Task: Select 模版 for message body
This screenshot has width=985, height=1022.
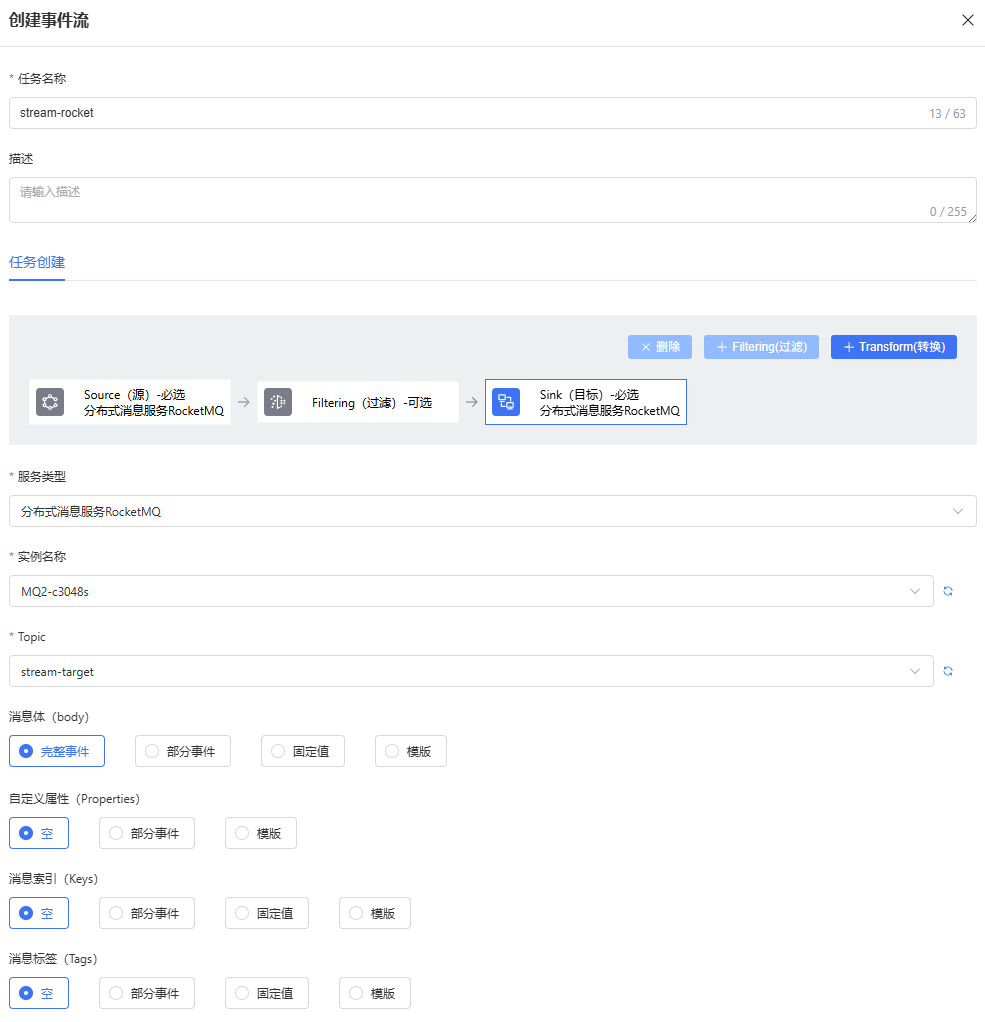Action: [x=411, y=752]
